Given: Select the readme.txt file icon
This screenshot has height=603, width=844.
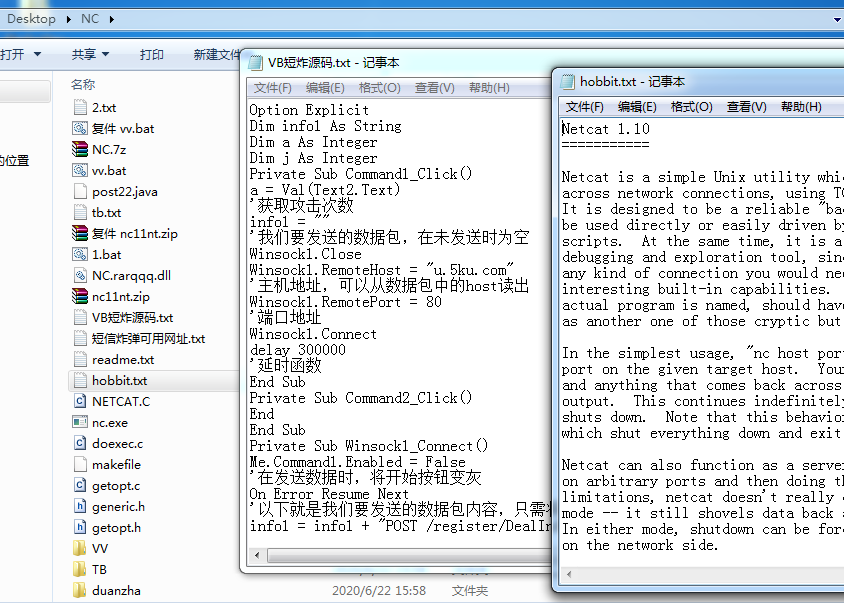Looking at the screenshot, I should coord(80,359).
